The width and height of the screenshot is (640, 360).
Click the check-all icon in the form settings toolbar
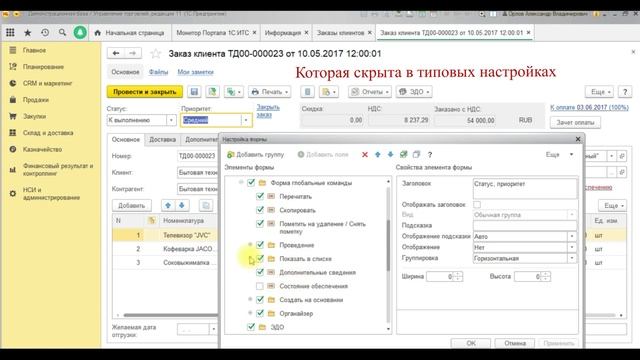404,154
